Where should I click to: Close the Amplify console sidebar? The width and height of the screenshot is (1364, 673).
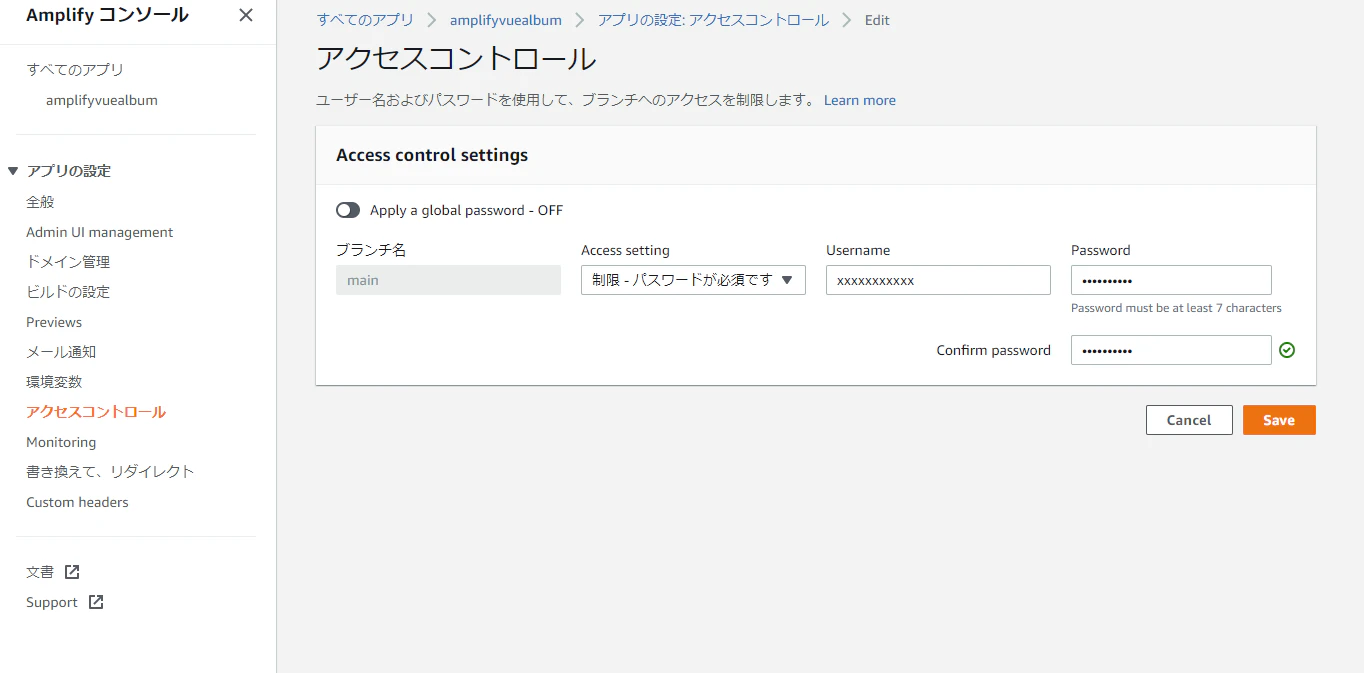pyautogui.click(x=246, y=15)
